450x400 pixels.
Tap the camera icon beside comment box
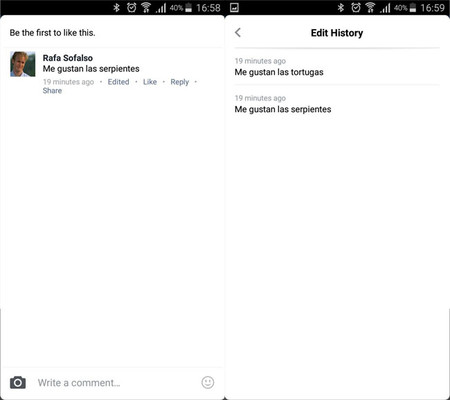[x=18, y=383]
